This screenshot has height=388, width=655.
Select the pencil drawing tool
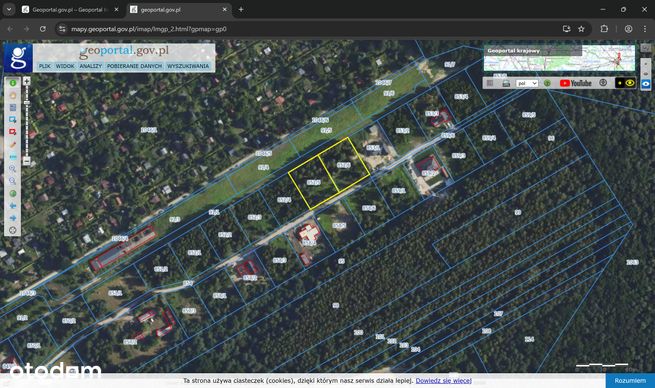coord(13,145)
